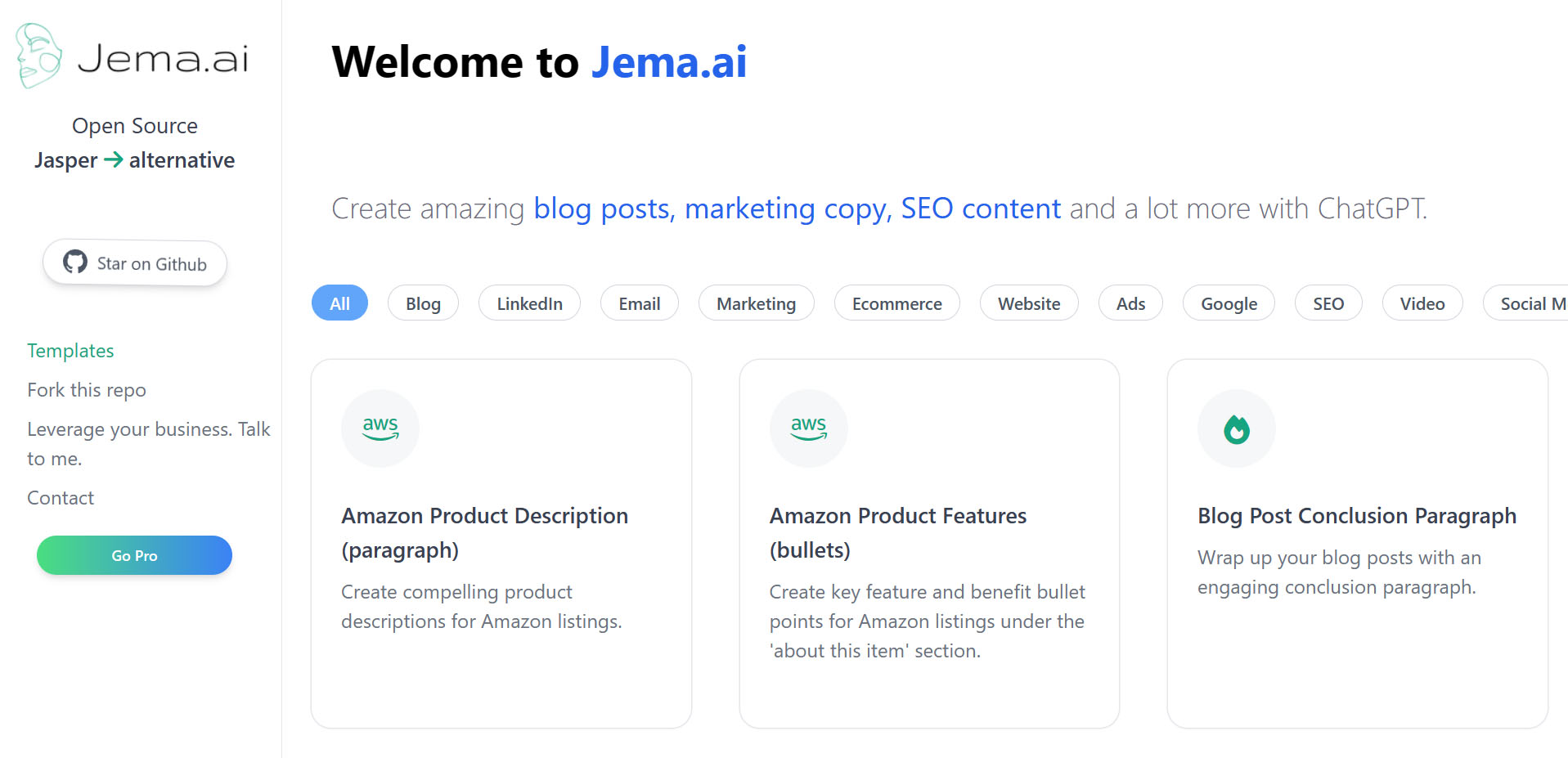The height and width of the screenshot is (758, 1568).
Task: Select the All filter tab
Action: (339, 303)
